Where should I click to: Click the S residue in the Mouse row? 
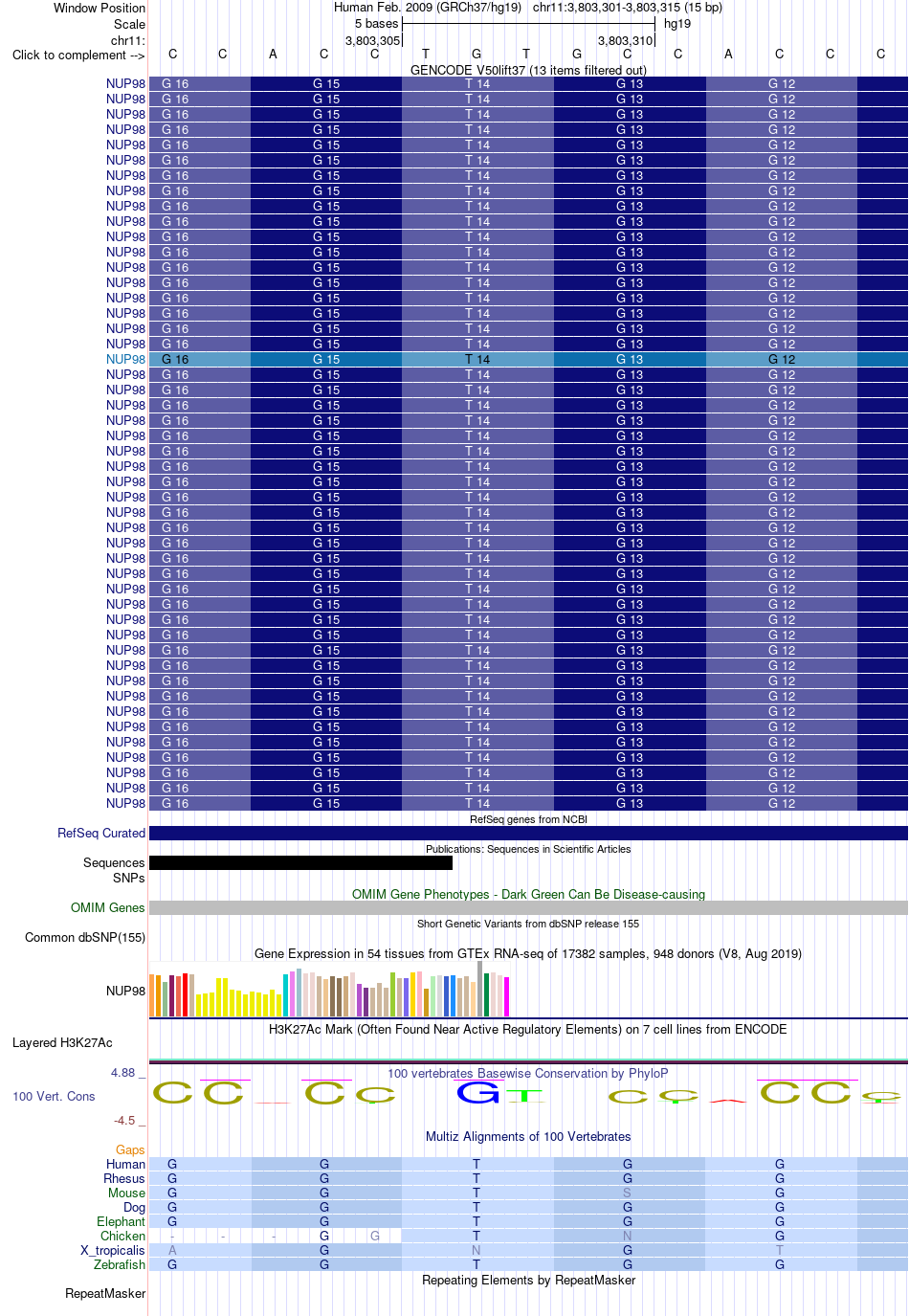tap(627, 1193)
